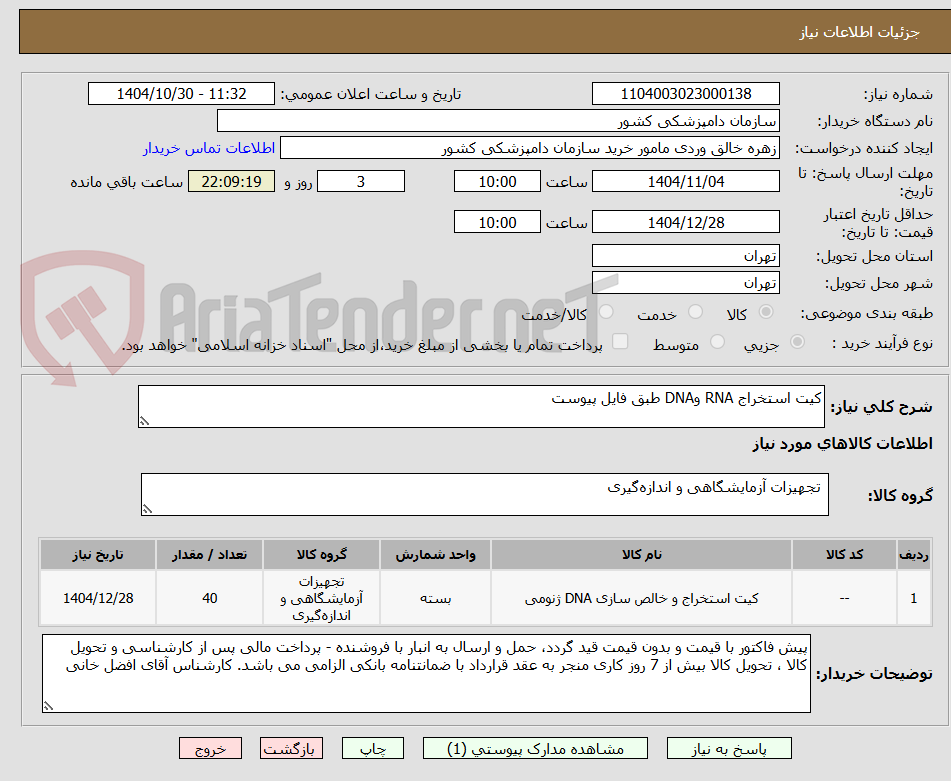Image resolution: width=951 pixels, height=781 pixels.
Task: Select the کالا radio option
Action: point(765,313)
